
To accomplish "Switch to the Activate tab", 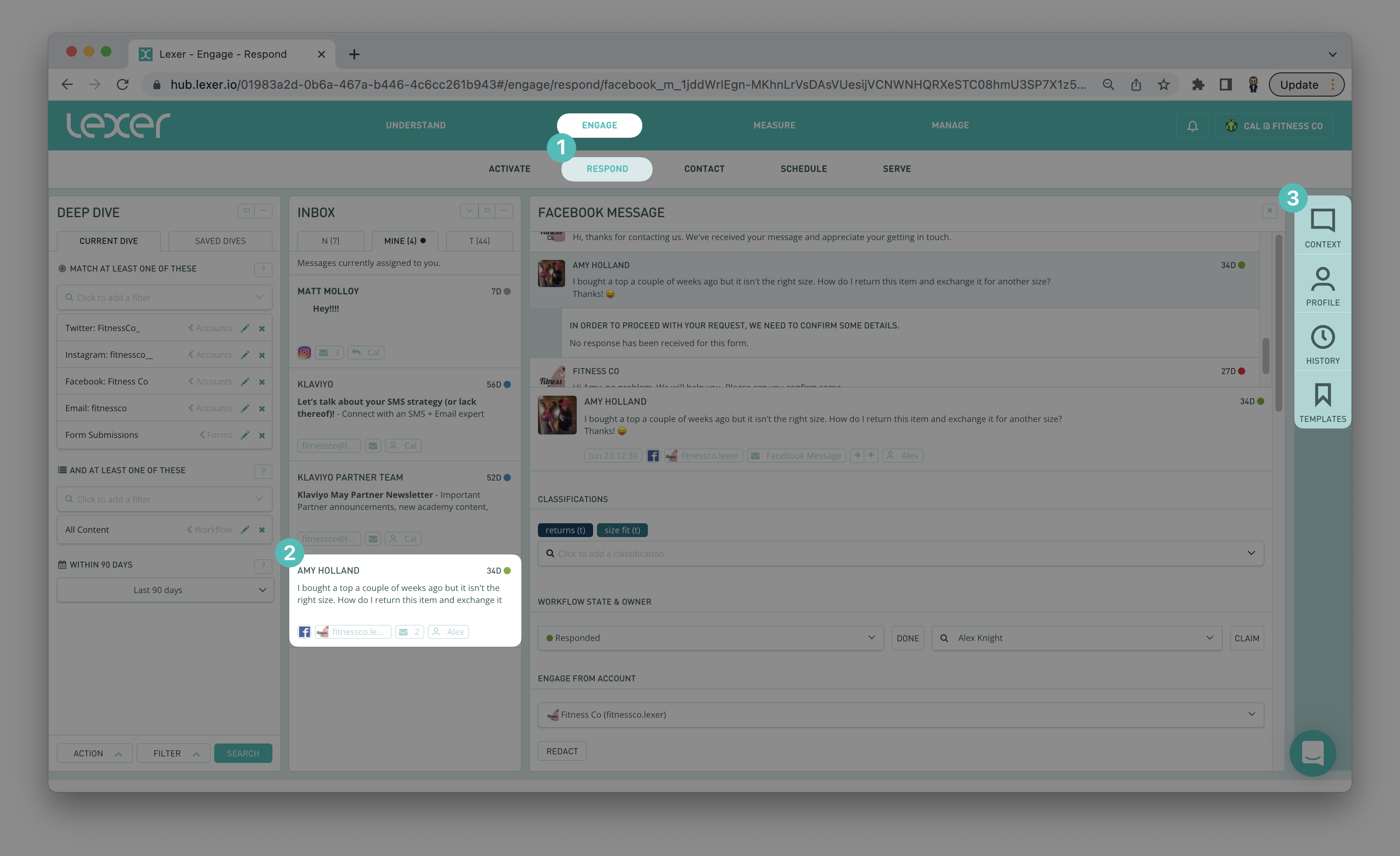I will click(x=509, y=169).
